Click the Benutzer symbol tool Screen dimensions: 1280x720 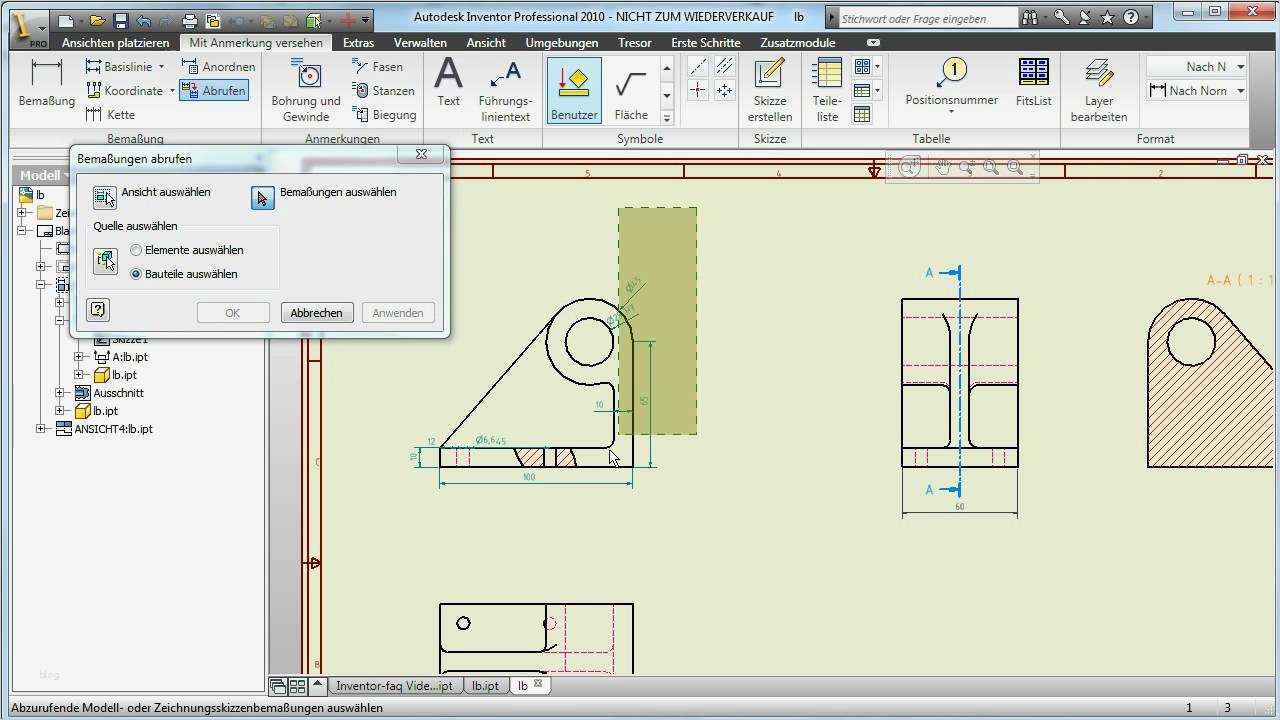(x=574, y=91)
